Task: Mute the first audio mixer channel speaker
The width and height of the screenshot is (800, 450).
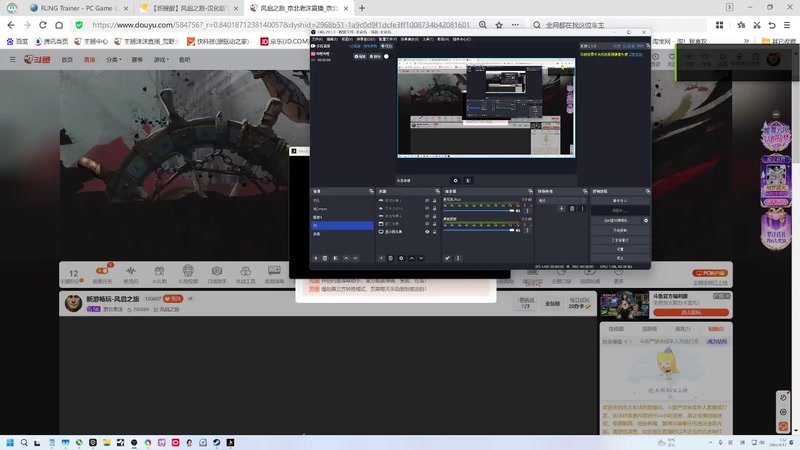Action: click(x=518, y=211)
